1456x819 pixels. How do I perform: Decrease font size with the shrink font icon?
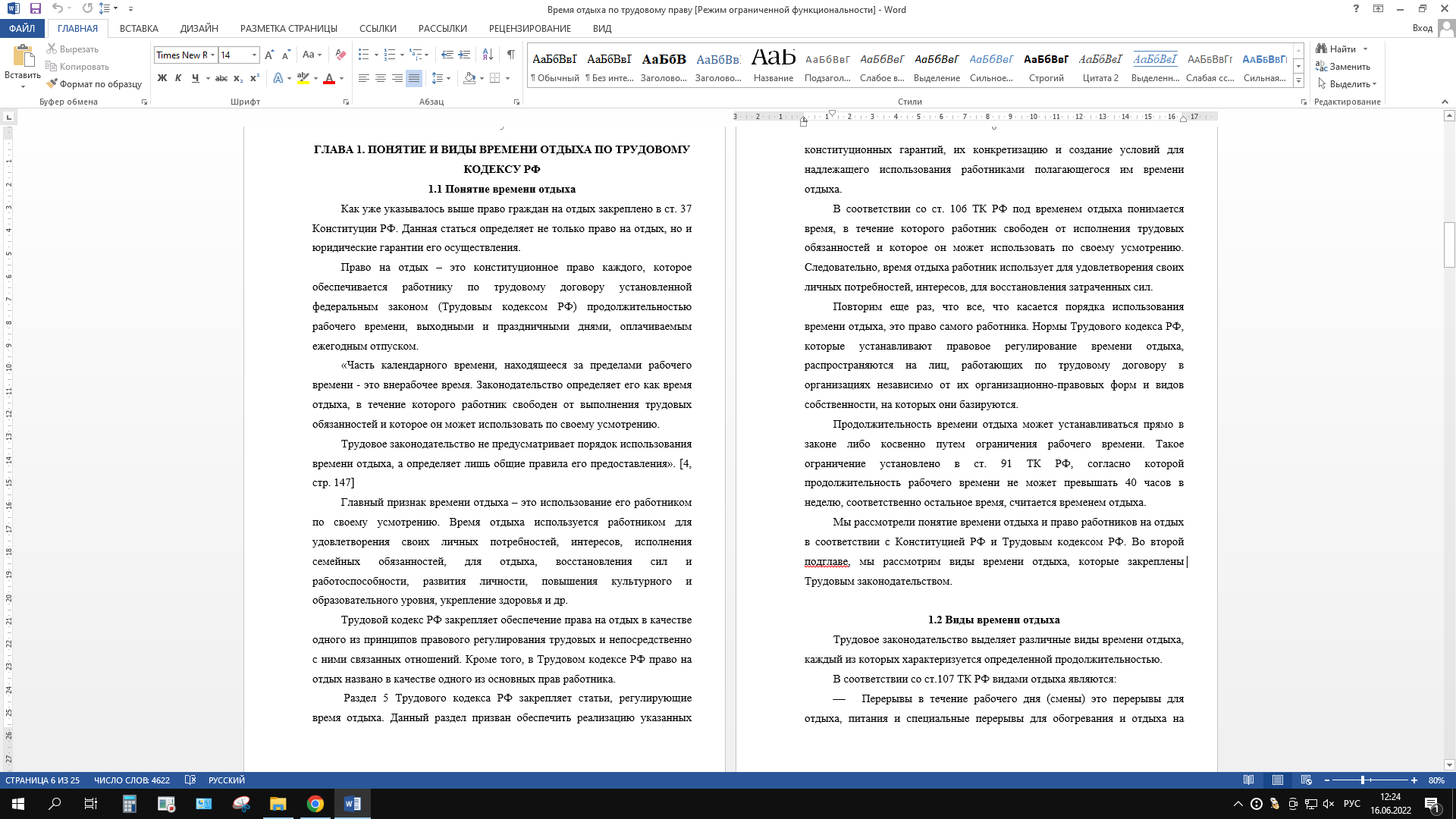pos(286,55)
